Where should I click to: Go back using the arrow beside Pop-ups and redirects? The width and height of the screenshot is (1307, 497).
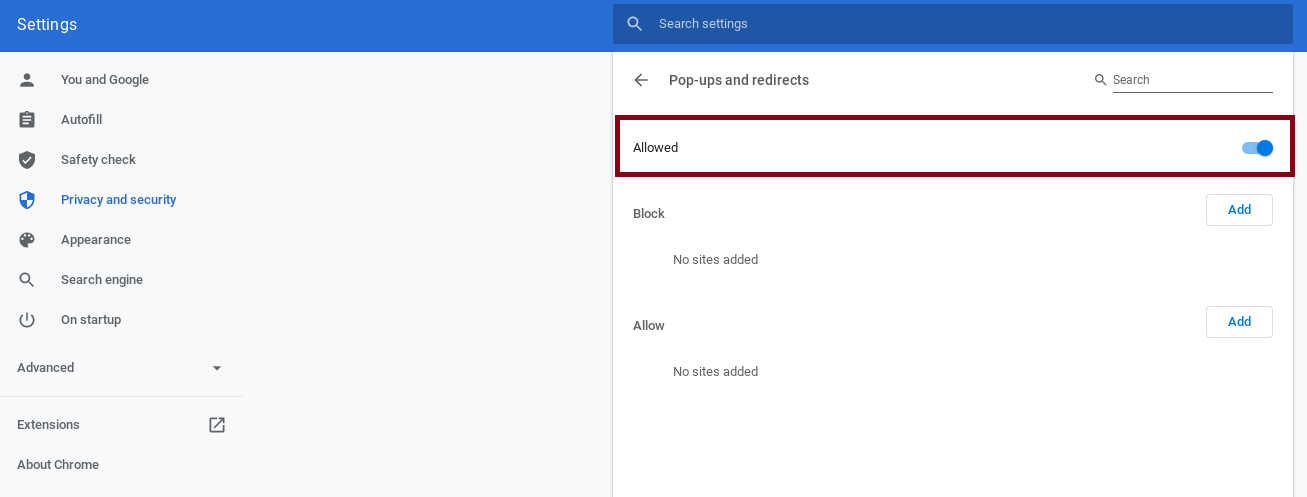[x=641, y=80]
